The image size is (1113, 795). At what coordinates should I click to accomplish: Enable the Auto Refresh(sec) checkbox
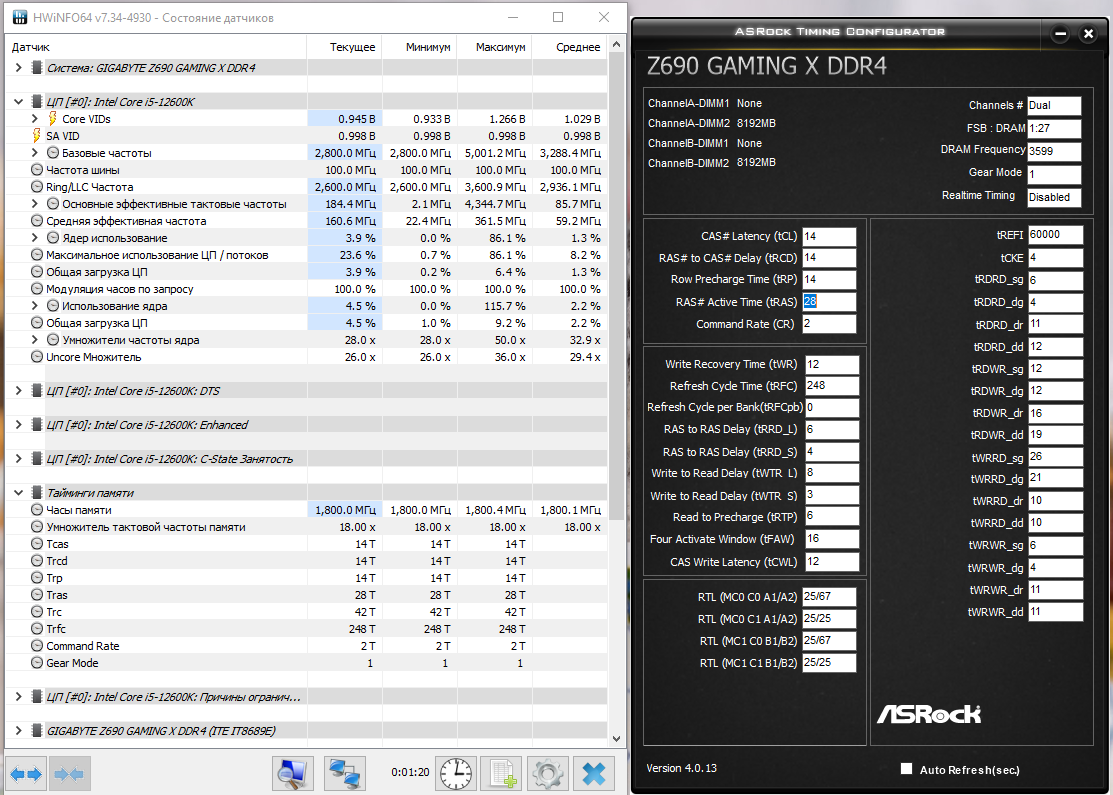(906, 769)
